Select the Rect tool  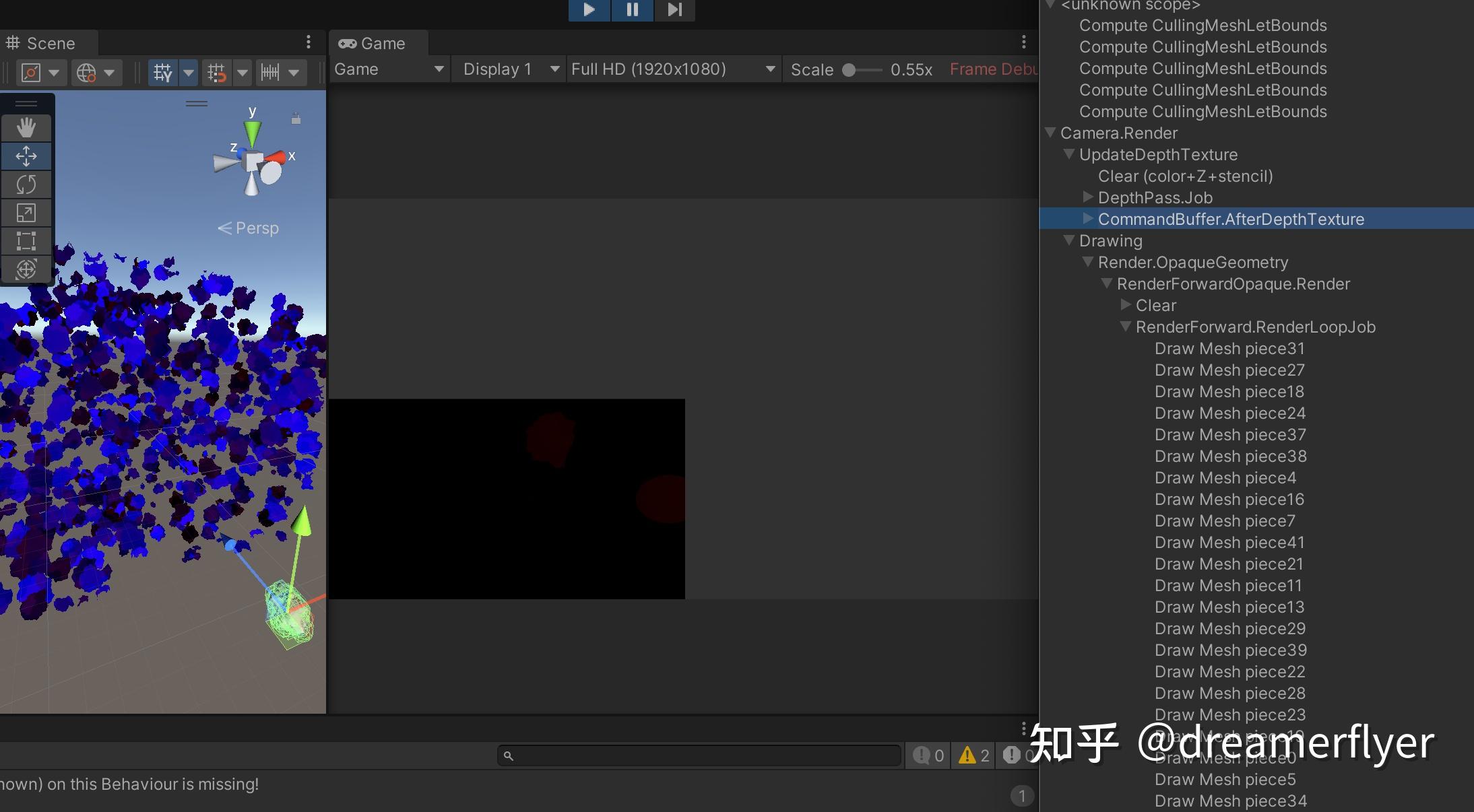(27, 241)
